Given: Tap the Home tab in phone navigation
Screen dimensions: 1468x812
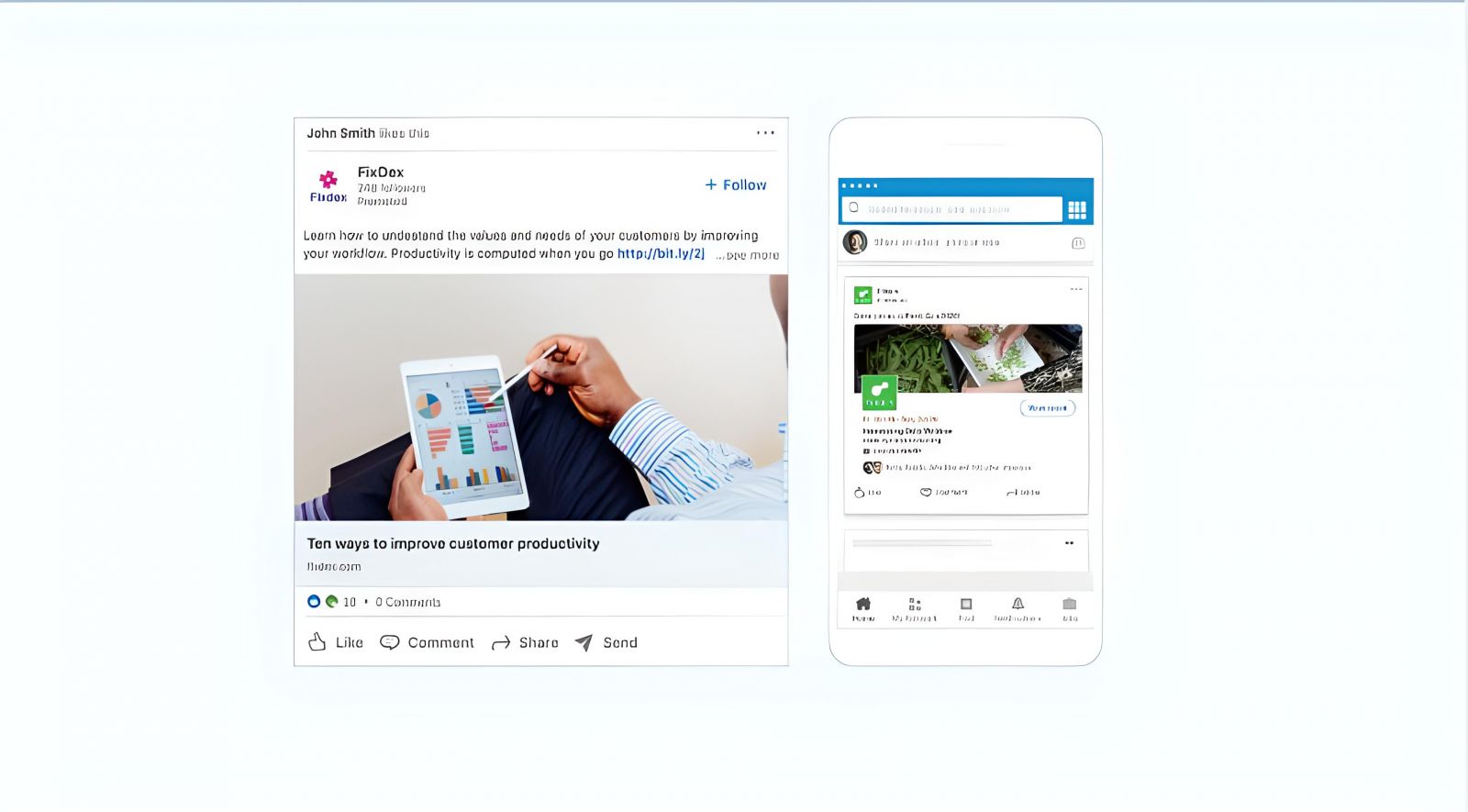Looking at the screenshot, I should coord(863,608).
